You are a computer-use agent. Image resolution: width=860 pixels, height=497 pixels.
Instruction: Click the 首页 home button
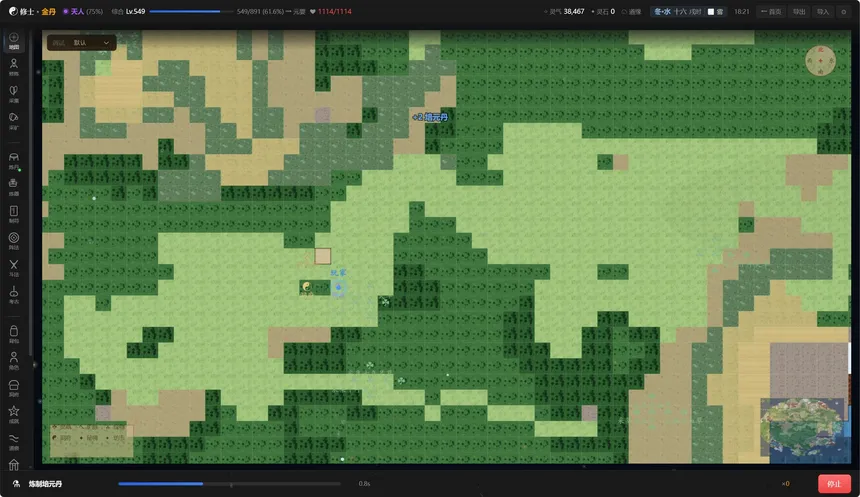point(771,12)
